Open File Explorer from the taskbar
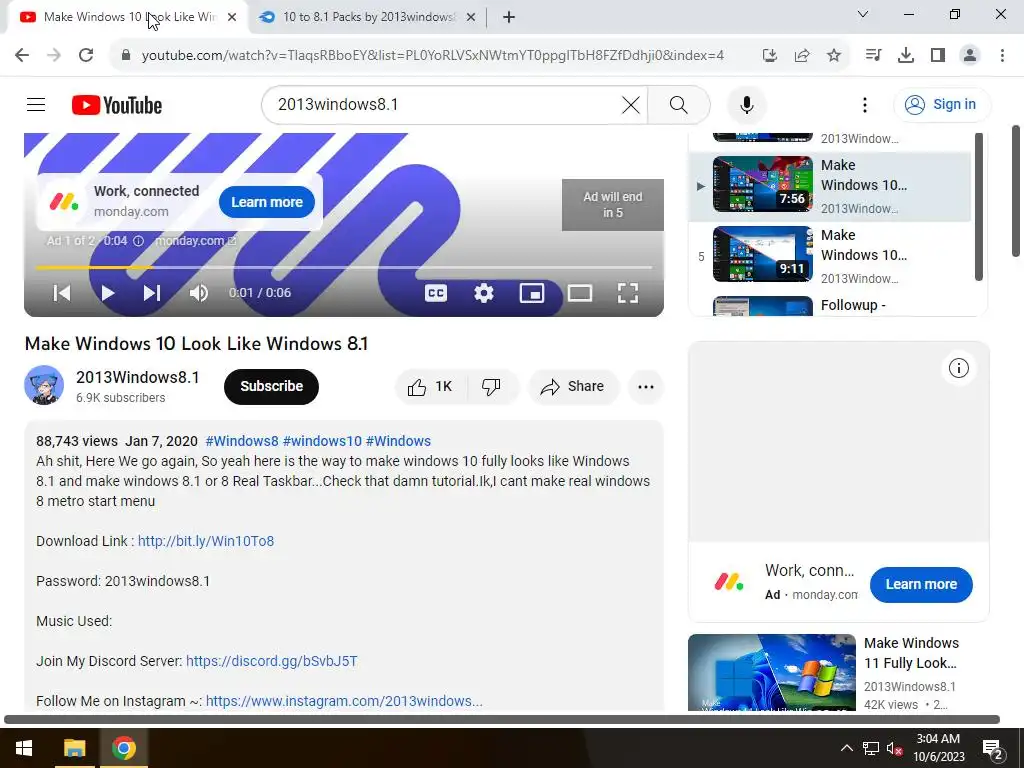Image resolution: width=1024 pixels, height=768 pixels. [x=74, y=748]
